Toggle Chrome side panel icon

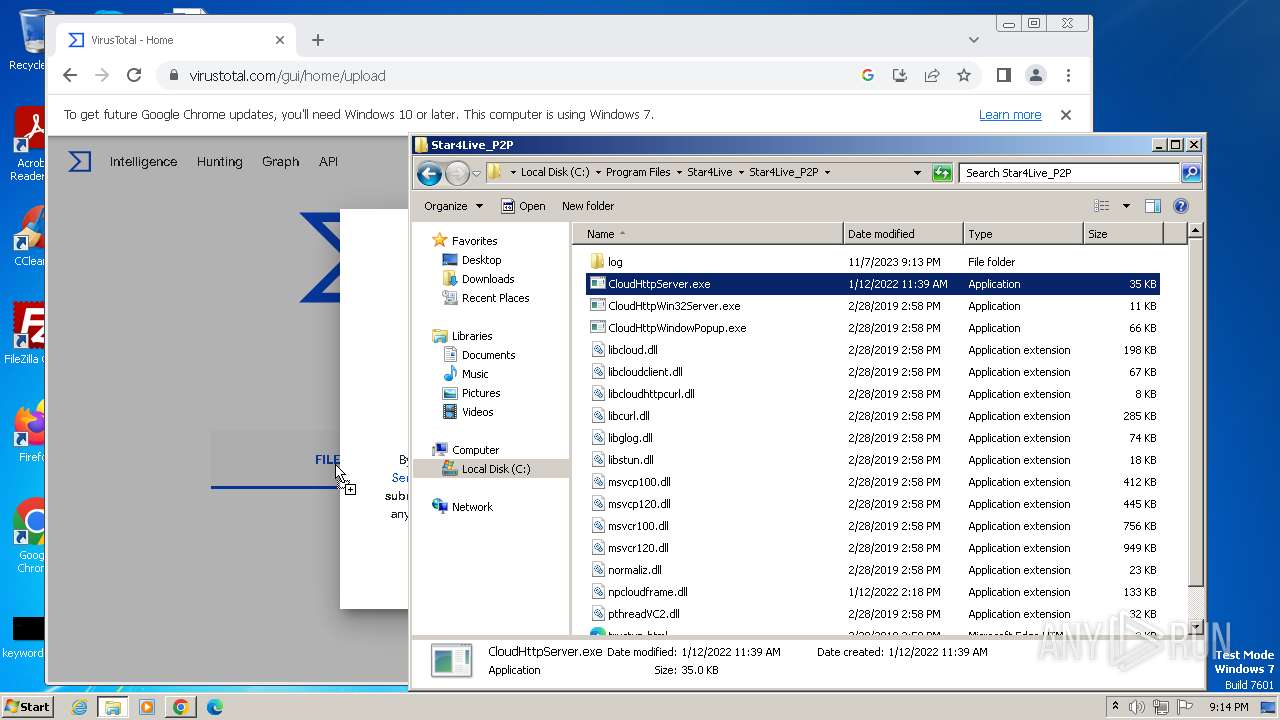coord(1004,75)
